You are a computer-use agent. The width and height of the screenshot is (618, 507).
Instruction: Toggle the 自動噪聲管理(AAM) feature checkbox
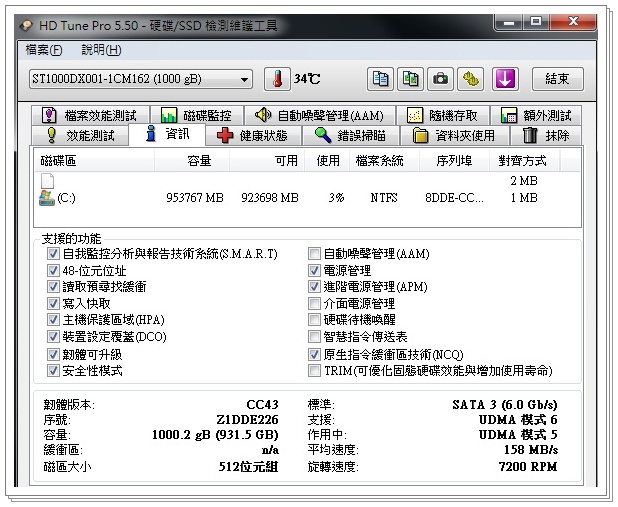314,254
